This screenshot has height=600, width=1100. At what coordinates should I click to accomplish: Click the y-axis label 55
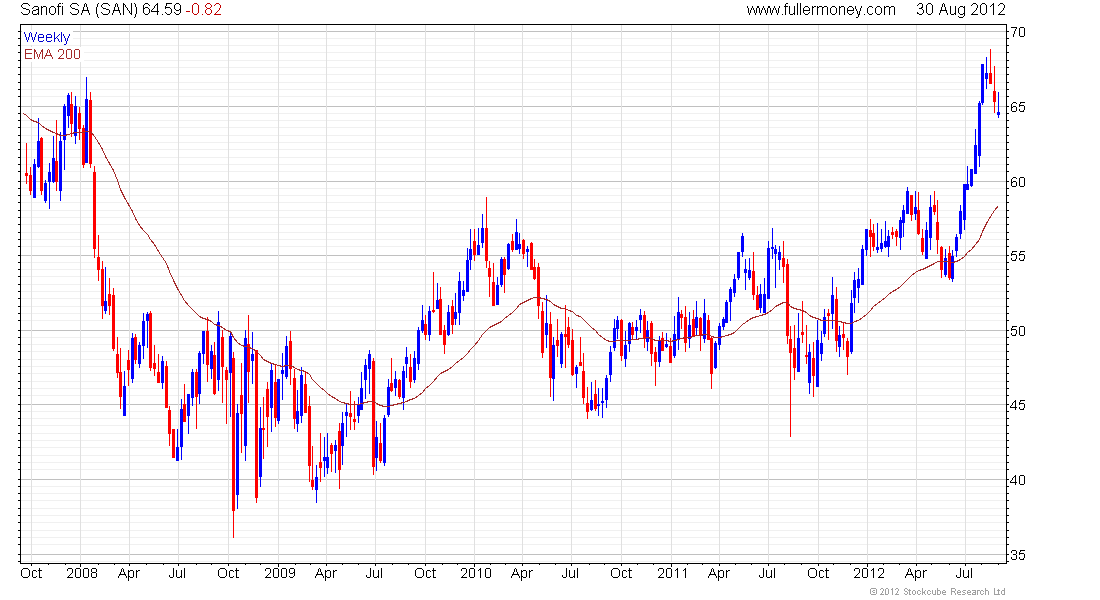tap(1017, 257)
